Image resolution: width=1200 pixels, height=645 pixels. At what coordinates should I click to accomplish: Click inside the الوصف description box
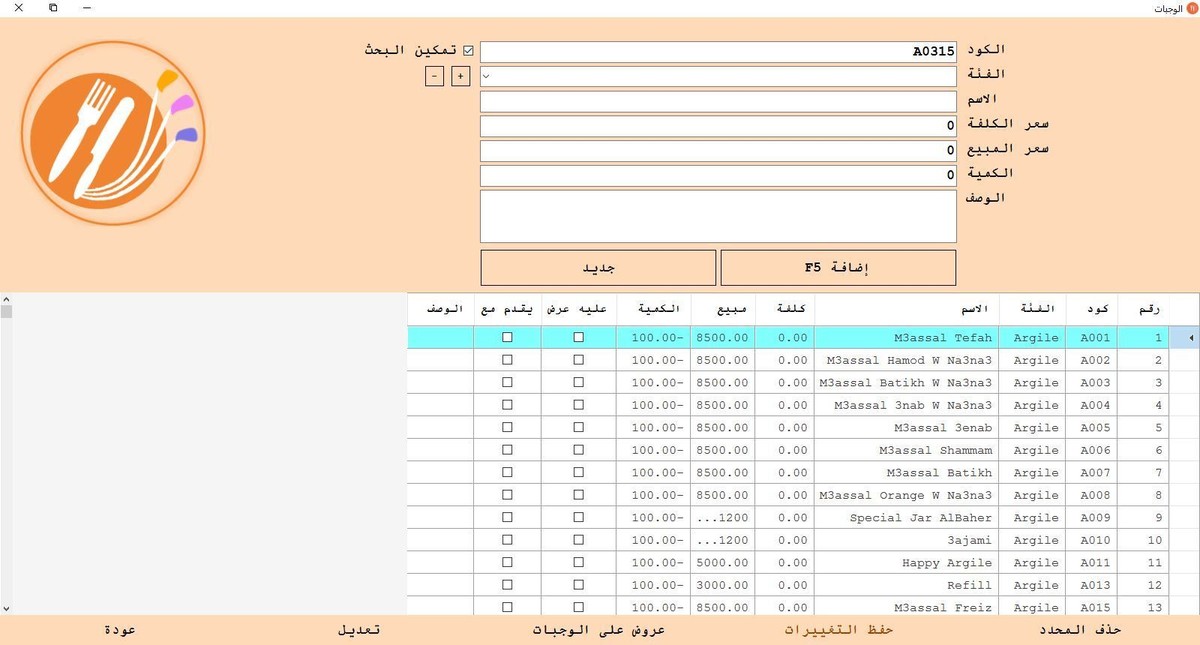[x=717, y=215]
